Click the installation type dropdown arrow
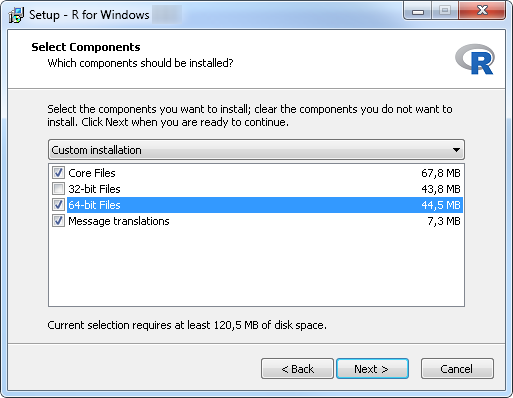 point(456,150)
